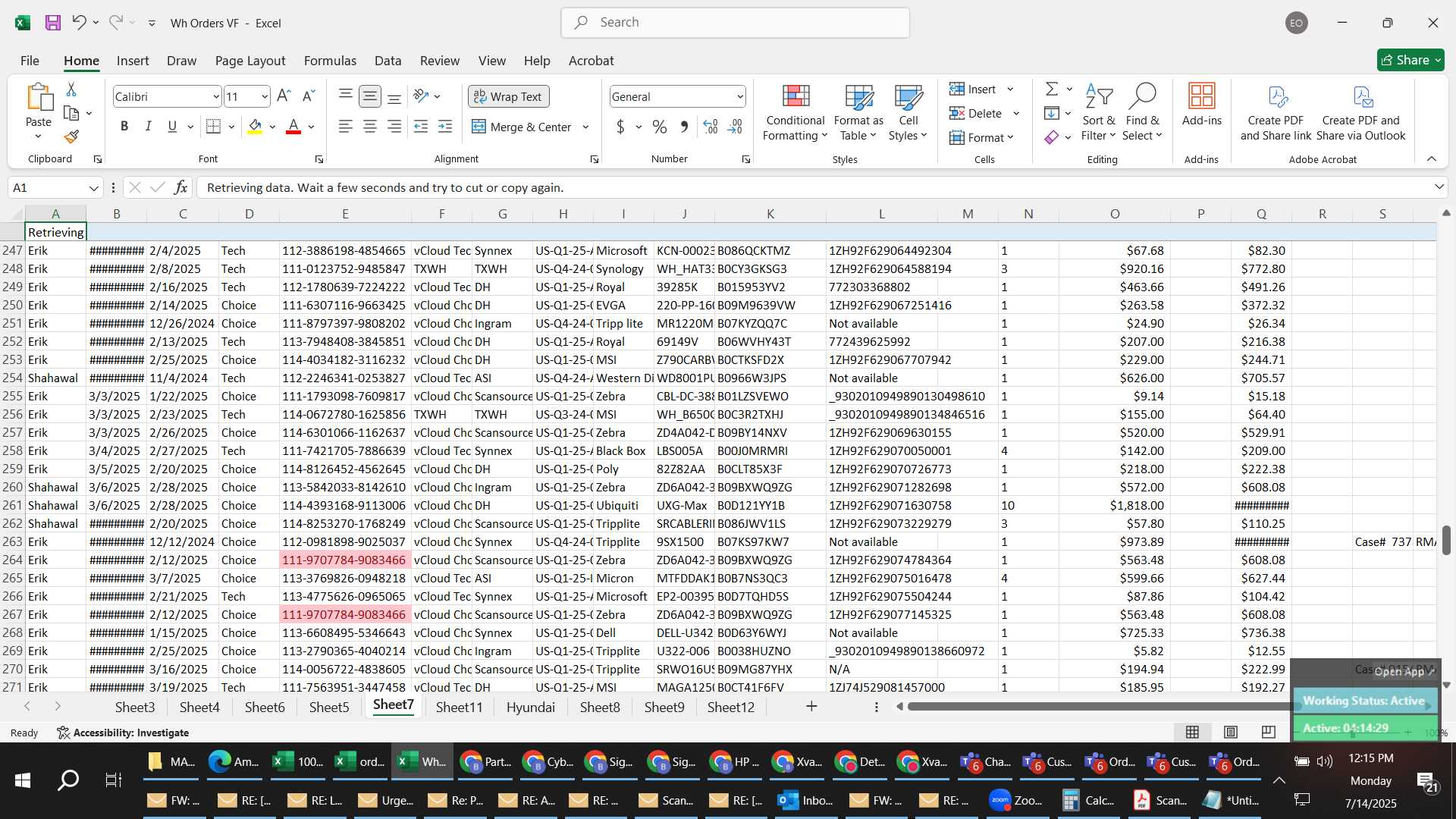Select column E header
Viewport: 1456px width, 819px height.
pos(345,214)
